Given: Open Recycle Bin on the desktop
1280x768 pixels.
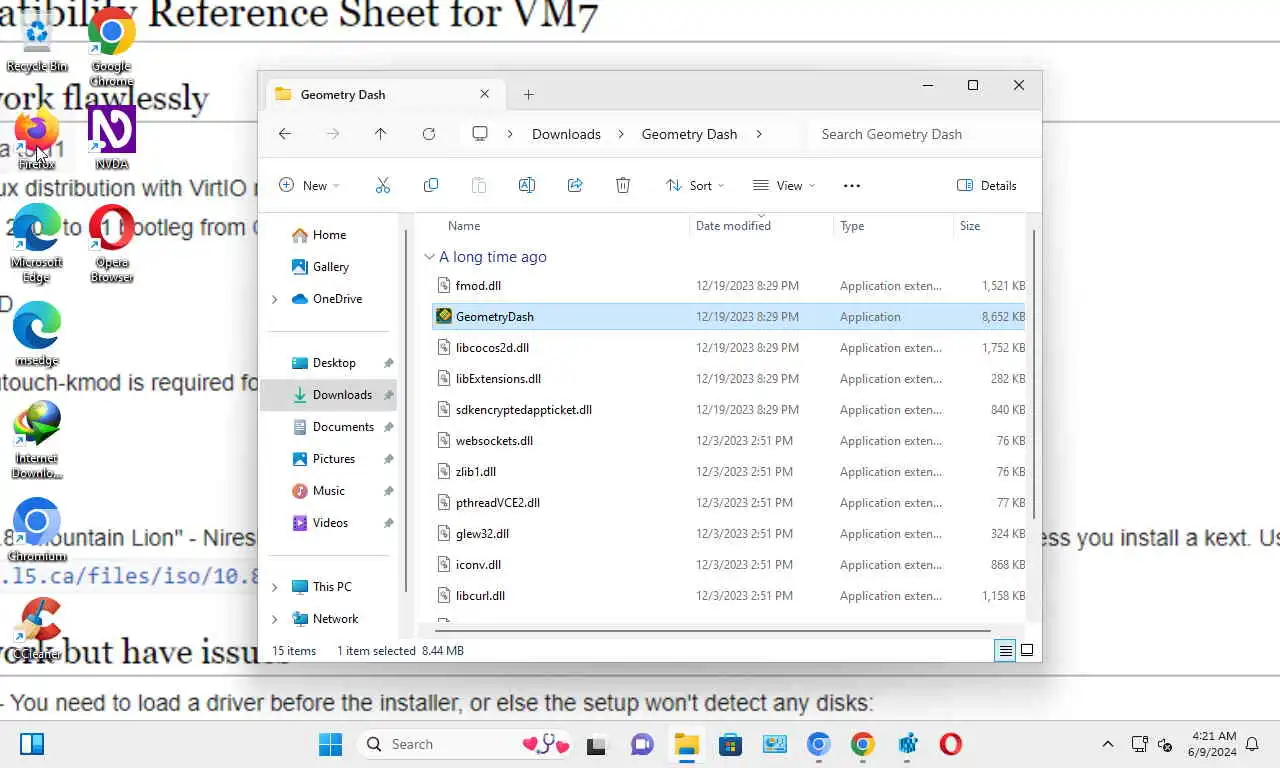Looking at the screenshot, I should click(37, 41).
